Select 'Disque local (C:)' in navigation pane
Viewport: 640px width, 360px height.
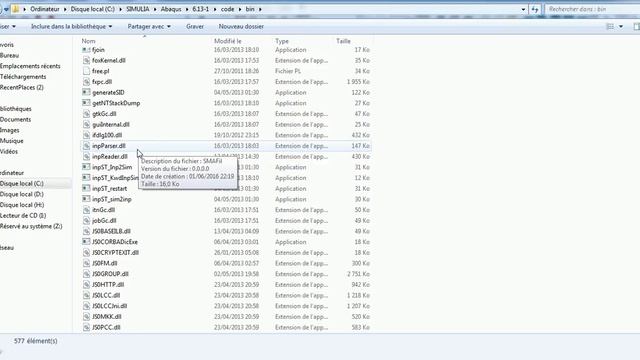coord(22,184)
